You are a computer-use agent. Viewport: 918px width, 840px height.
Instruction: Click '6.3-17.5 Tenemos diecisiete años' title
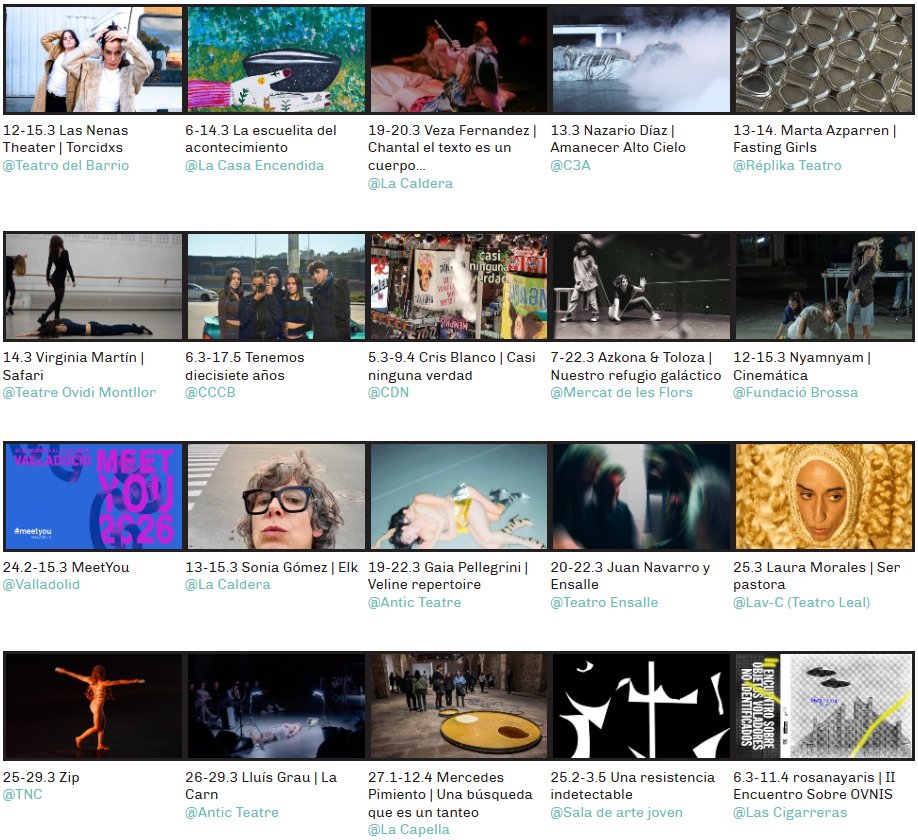tap(245, 366)
